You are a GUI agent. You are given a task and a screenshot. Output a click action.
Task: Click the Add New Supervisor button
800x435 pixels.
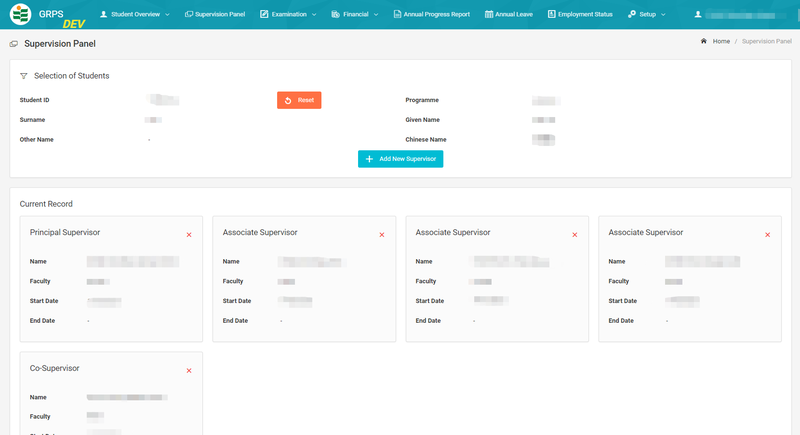click(401, 159)
